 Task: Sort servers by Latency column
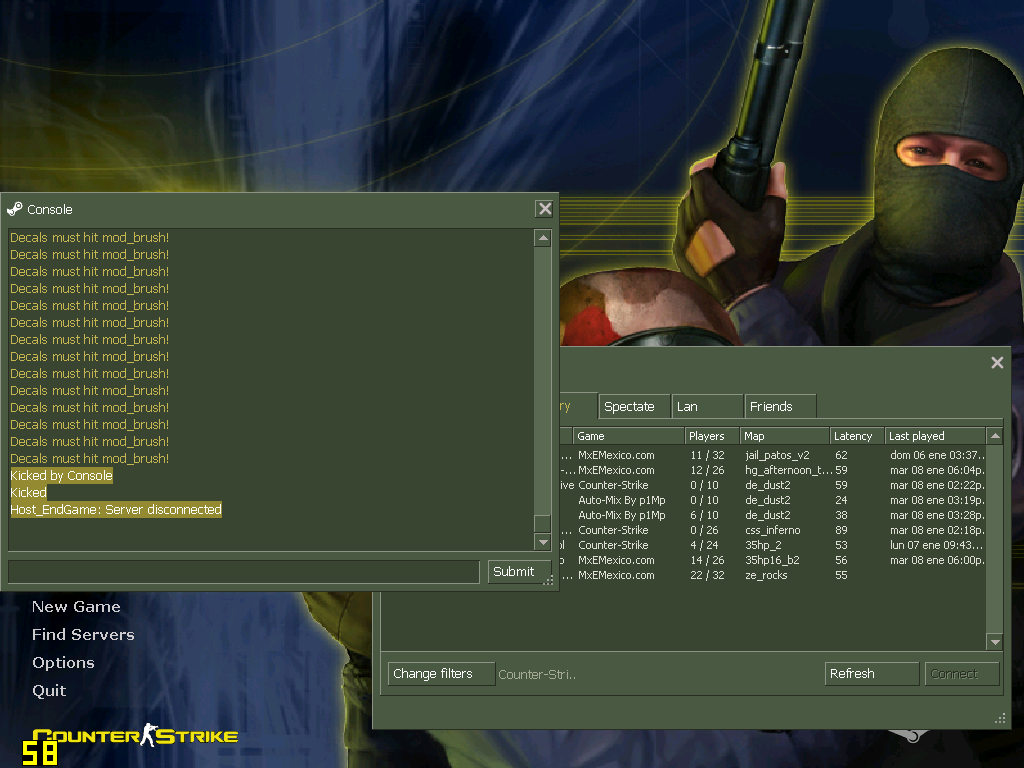tap(857, 436)
